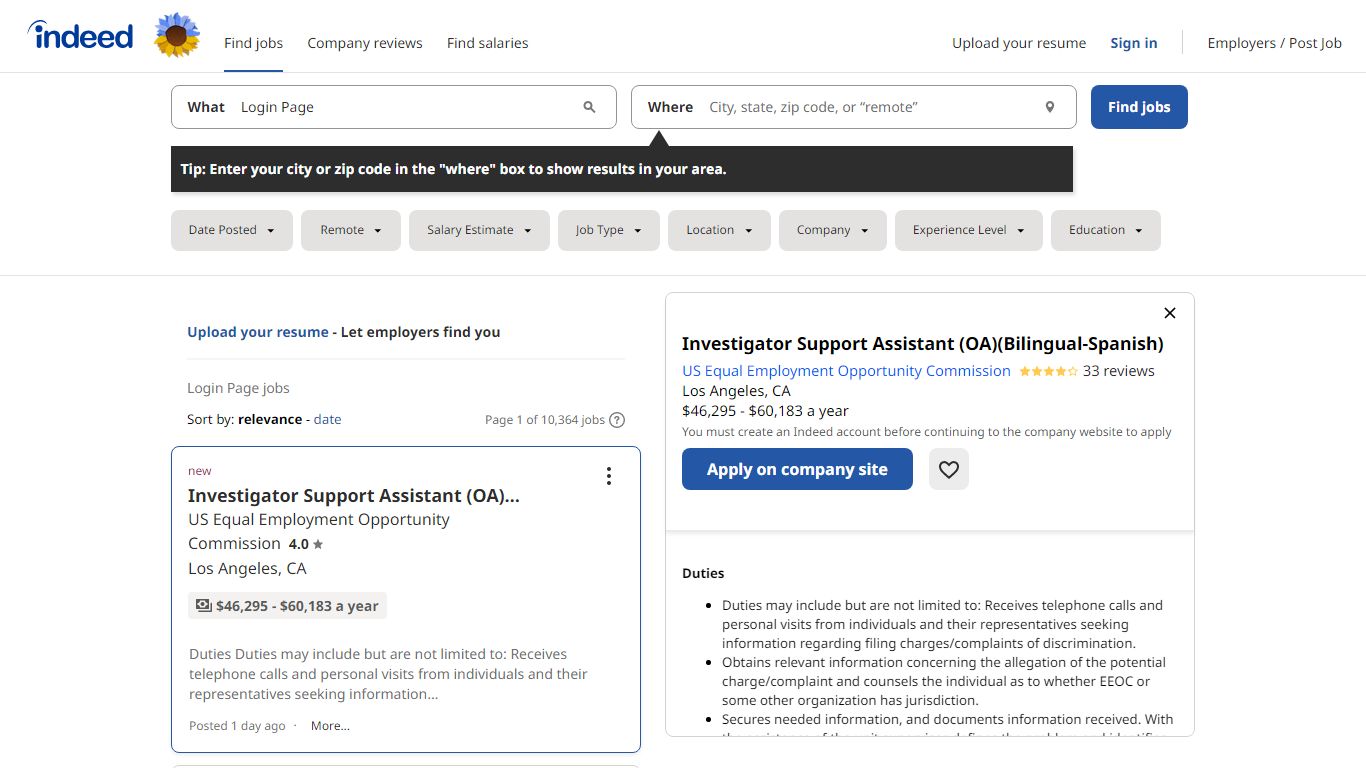Image resolution: width=1366 pixels, height=768 pixels.
Task: Click Apply on company site button
Action: point(797,469)
